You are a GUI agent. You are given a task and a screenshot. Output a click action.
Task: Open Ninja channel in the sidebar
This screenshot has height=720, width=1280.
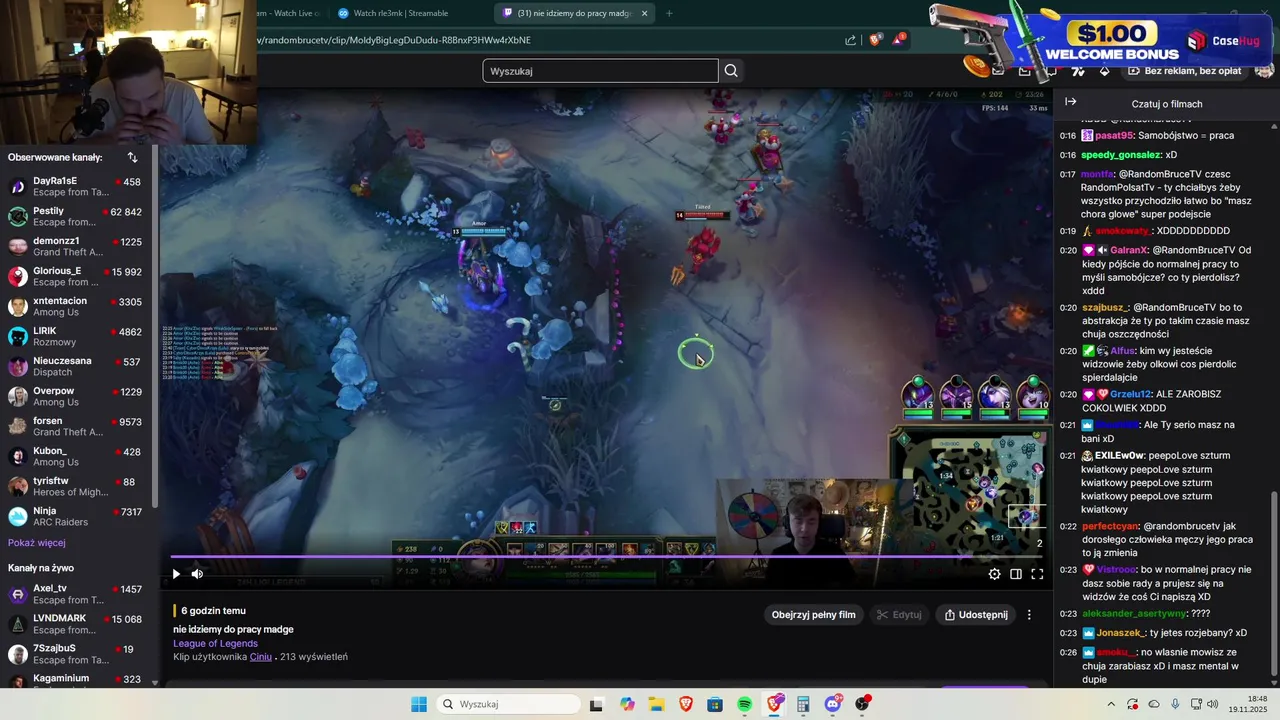tap(75, 517)
